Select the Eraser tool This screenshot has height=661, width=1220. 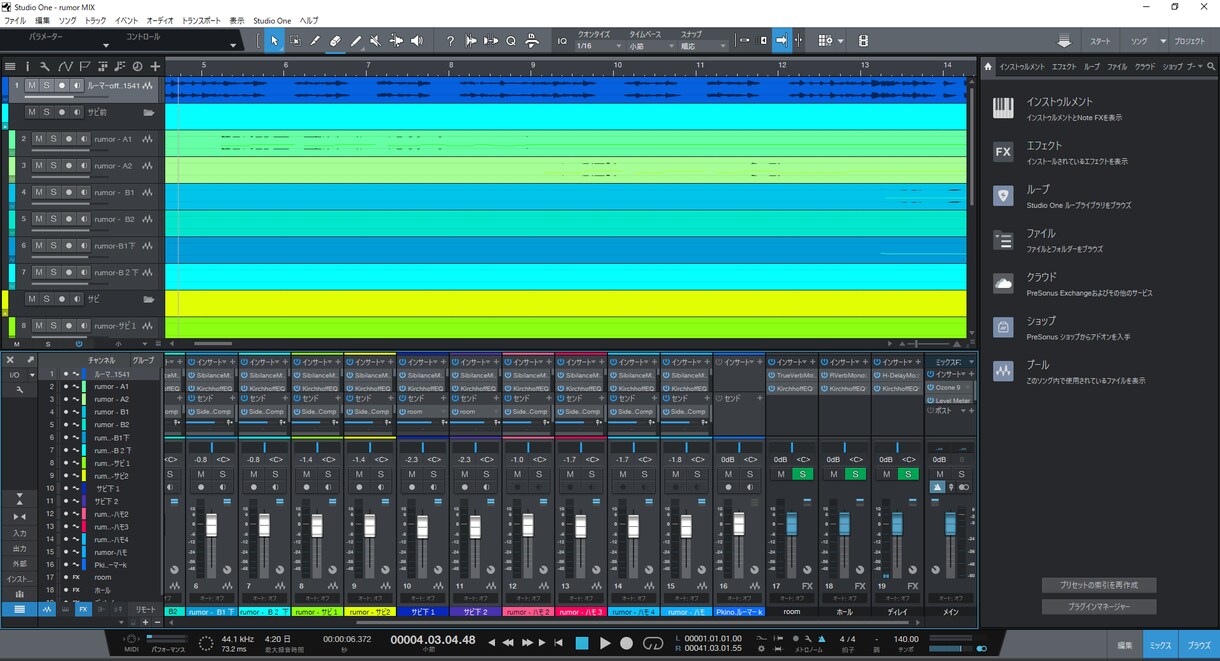pos(335,41)
